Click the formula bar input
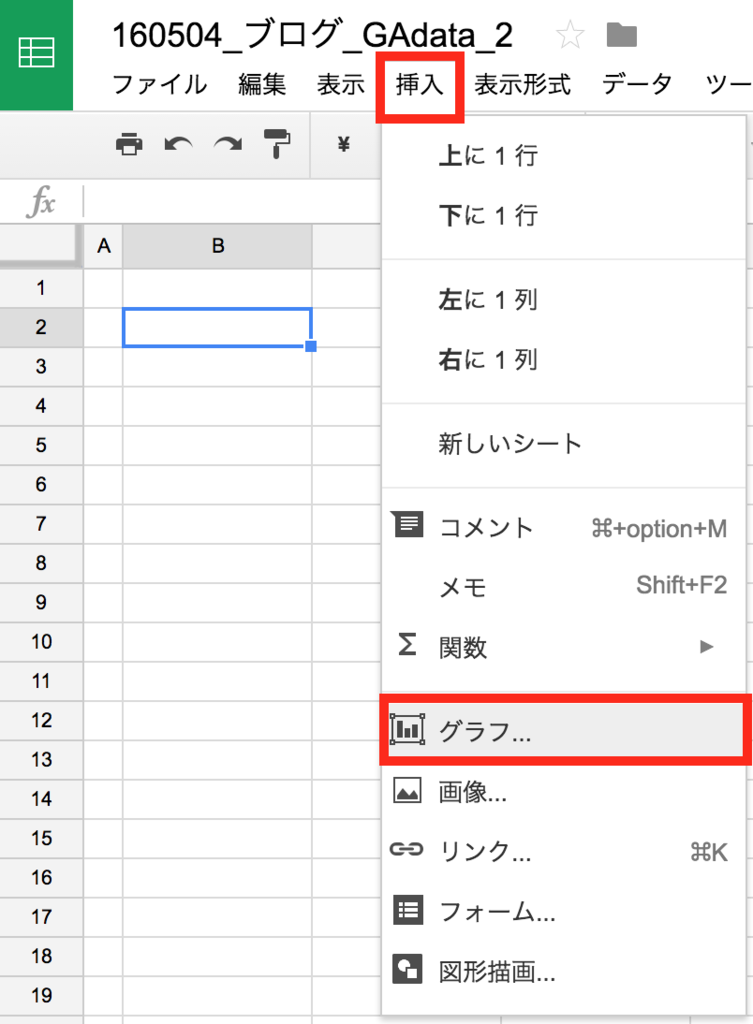Screen dimensions: 753x1024 pos(232,201)
